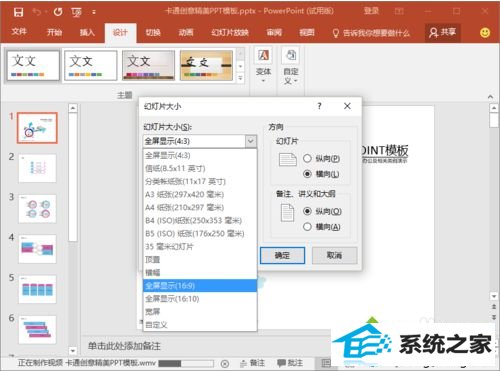Select slide 6 thumbnail
500x371 pixels.
pyautogui.click(x=37, y=330)
